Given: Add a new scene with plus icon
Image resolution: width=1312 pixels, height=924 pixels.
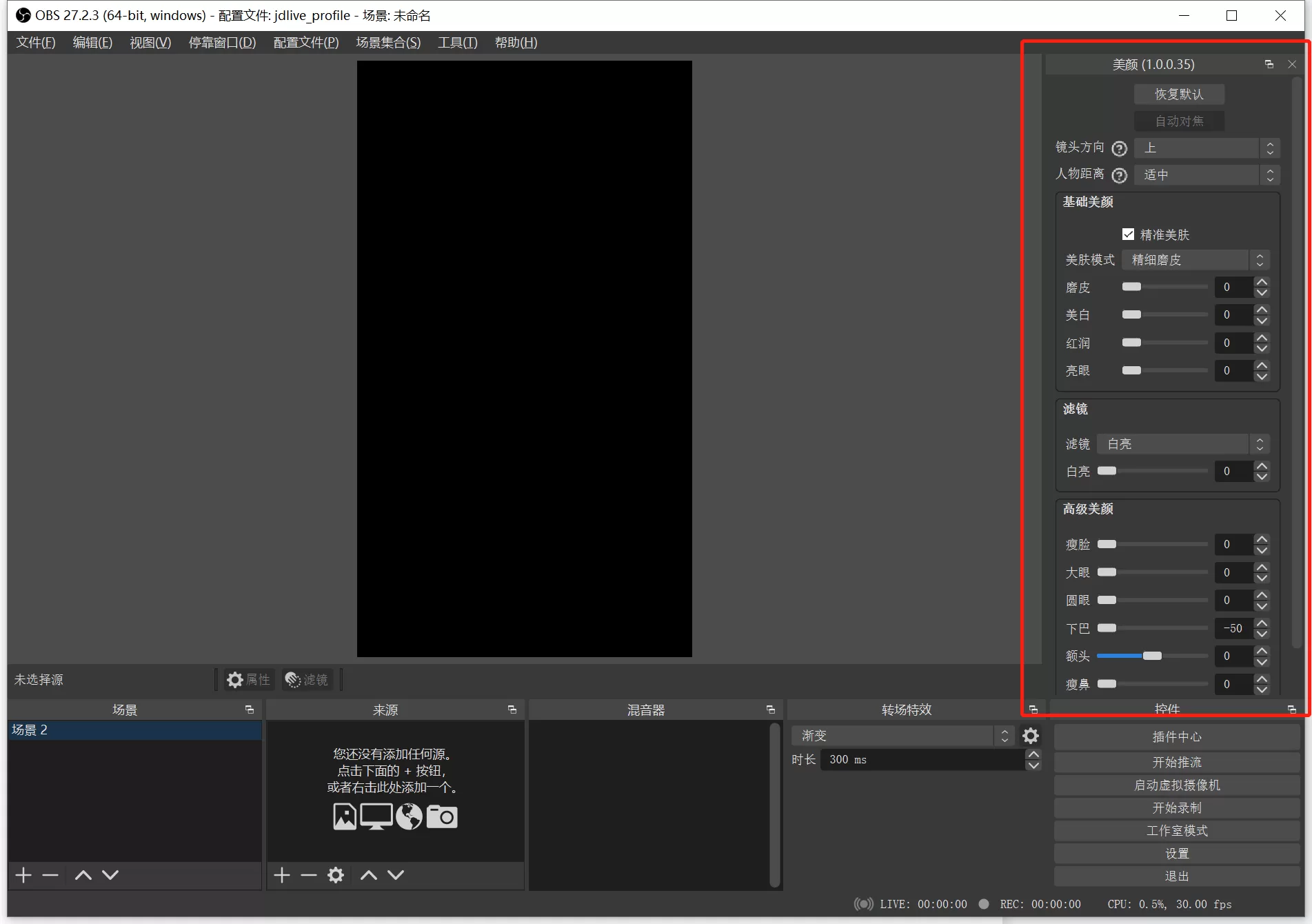Looking at the screenshot, I should [x=23, y=875].
